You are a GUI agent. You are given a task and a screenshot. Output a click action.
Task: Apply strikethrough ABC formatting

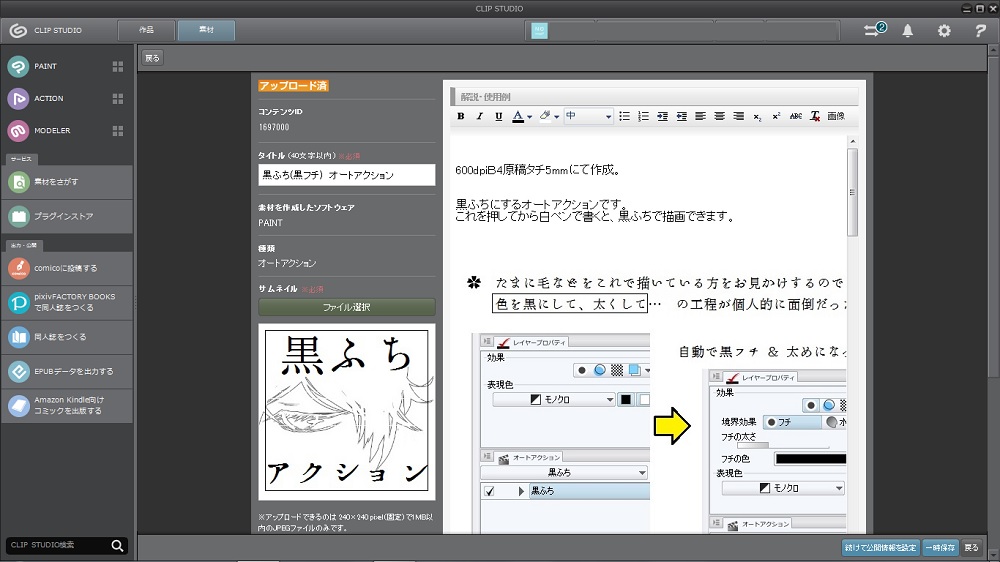796,116
